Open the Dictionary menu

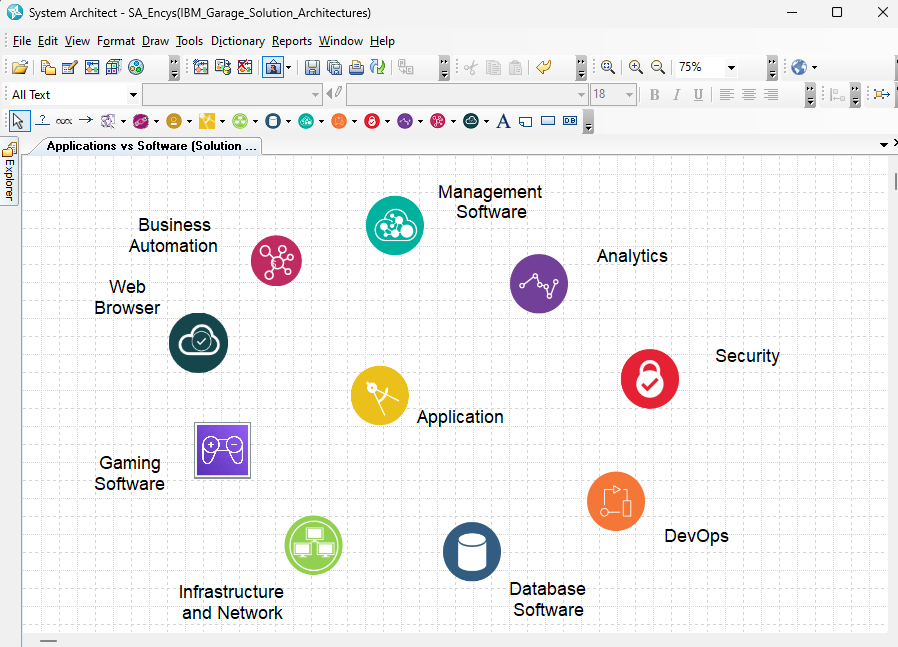pos(238,41)
